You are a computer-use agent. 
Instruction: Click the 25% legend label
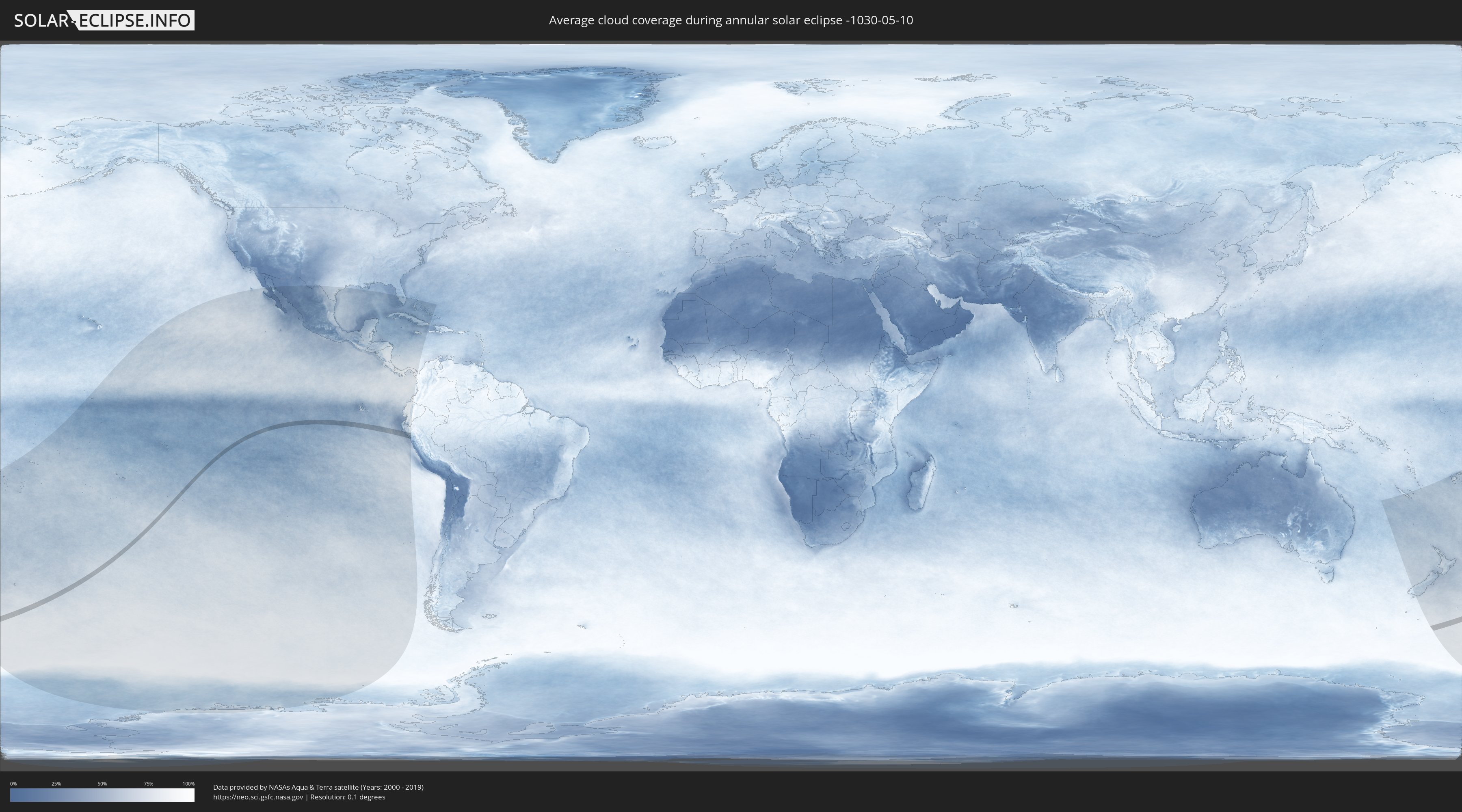click(56, 784)
